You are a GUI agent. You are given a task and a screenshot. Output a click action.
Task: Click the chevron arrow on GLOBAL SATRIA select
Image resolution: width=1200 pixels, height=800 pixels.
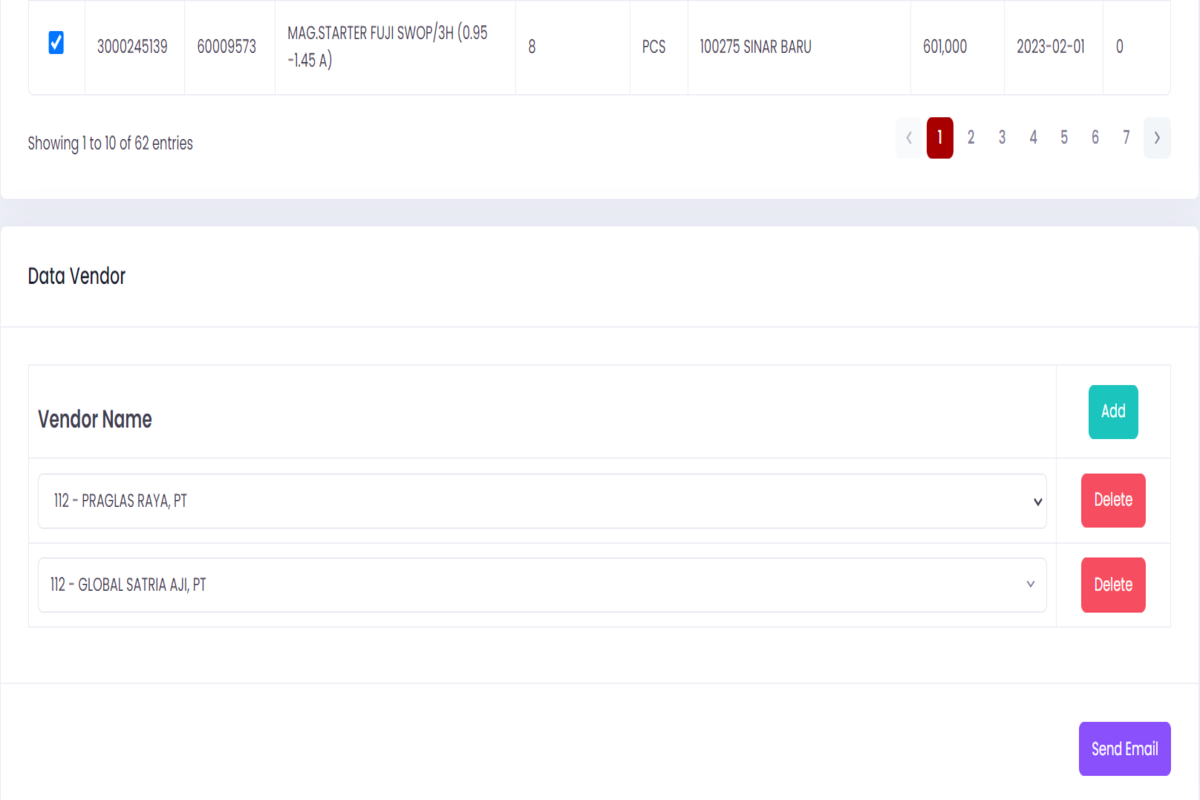pyautogui.click(x=1030, y=585)
